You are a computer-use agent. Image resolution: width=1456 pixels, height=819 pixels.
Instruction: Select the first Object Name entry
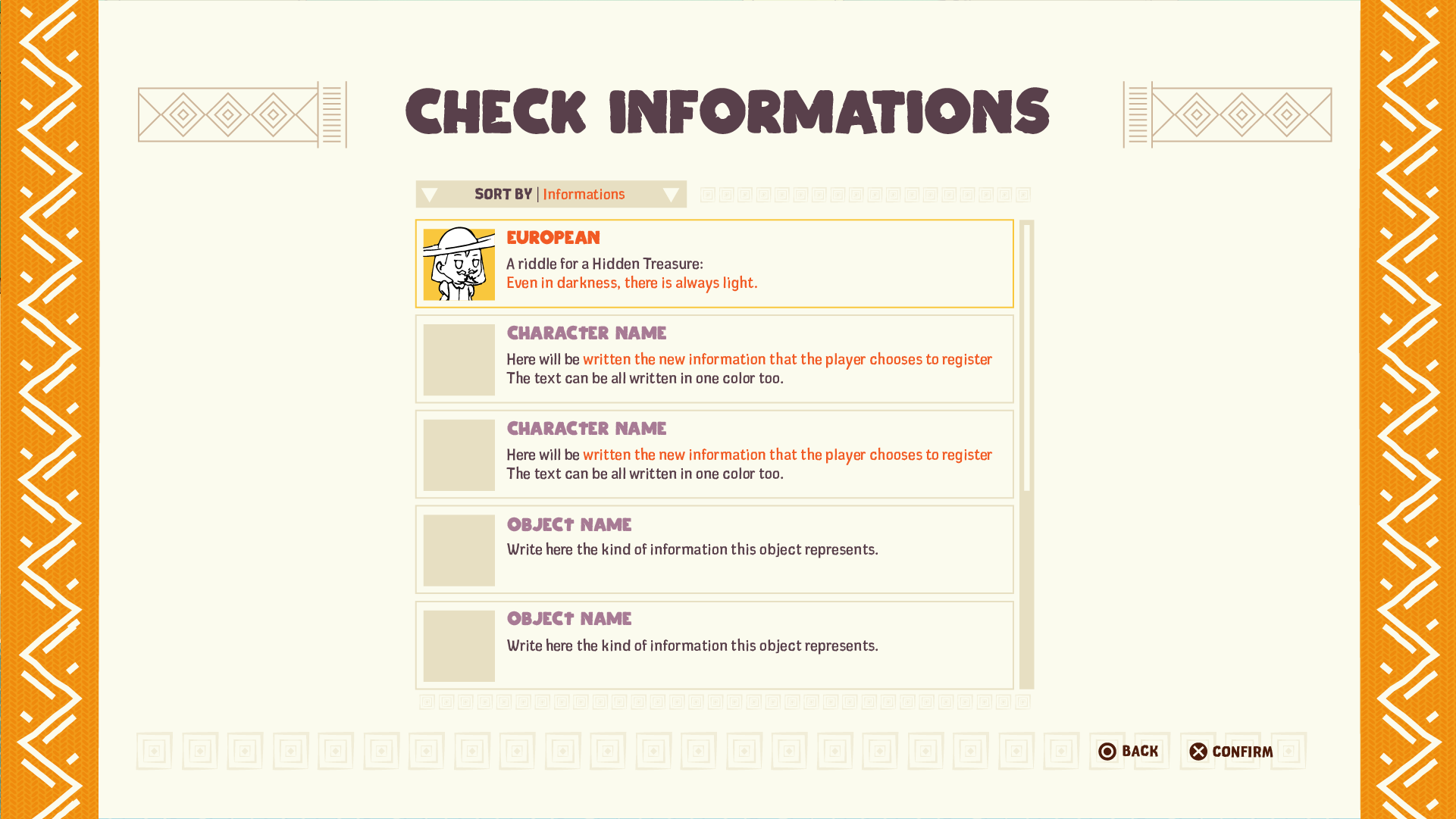tap(713, 549)
